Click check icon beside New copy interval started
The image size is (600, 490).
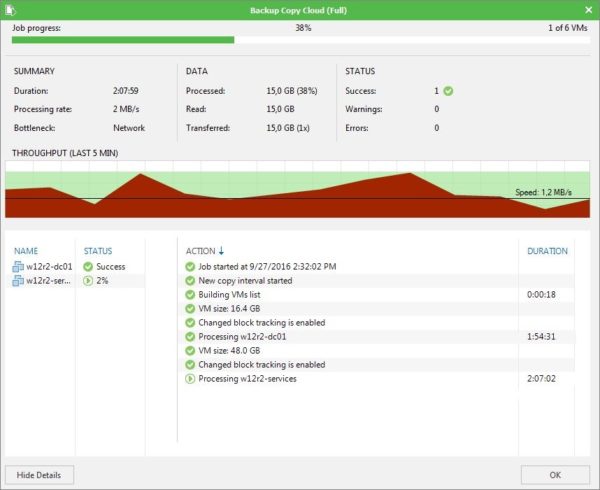click(x=190, y=281)
